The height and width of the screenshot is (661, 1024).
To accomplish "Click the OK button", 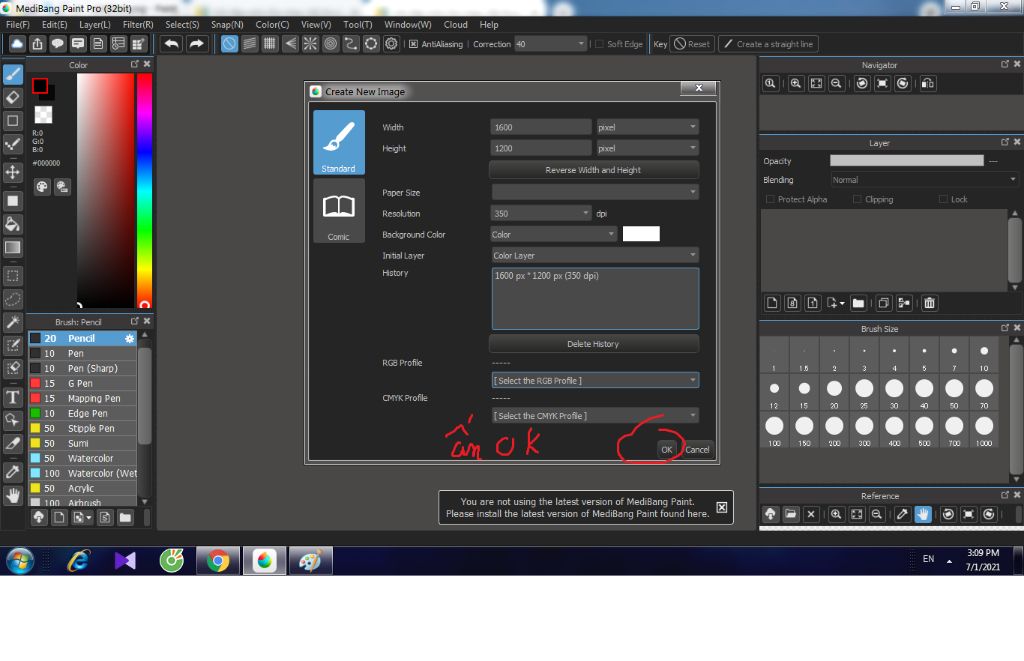I will (666, 449).
